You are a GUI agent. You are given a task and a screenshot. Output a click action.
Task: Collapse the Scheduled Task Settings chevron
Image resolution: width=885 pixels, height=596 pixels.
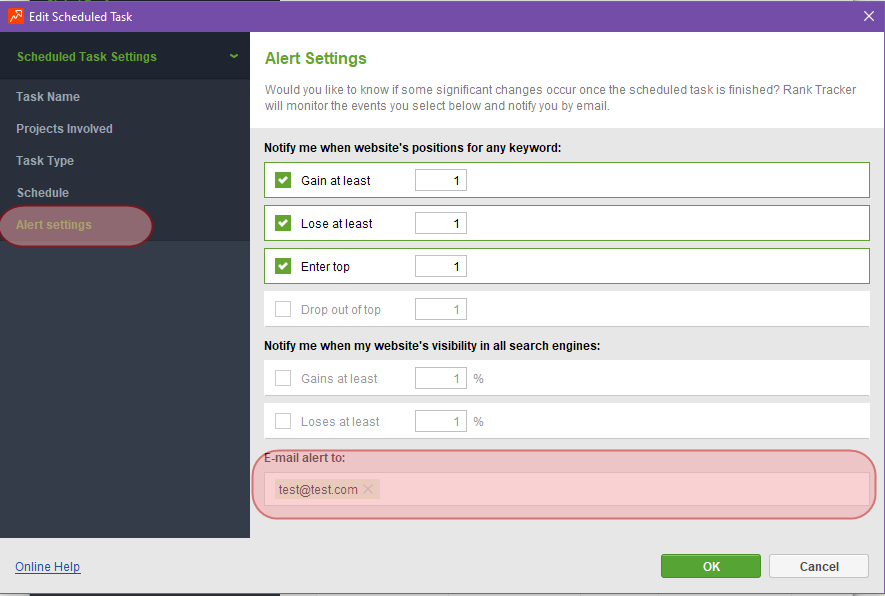(x=234, y=56)
